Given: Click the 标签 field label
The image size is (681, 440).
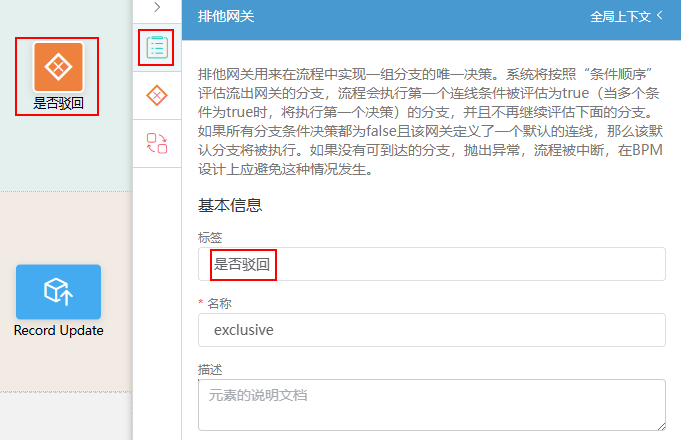Looking at the screenshot, I should tap(210, 238).
